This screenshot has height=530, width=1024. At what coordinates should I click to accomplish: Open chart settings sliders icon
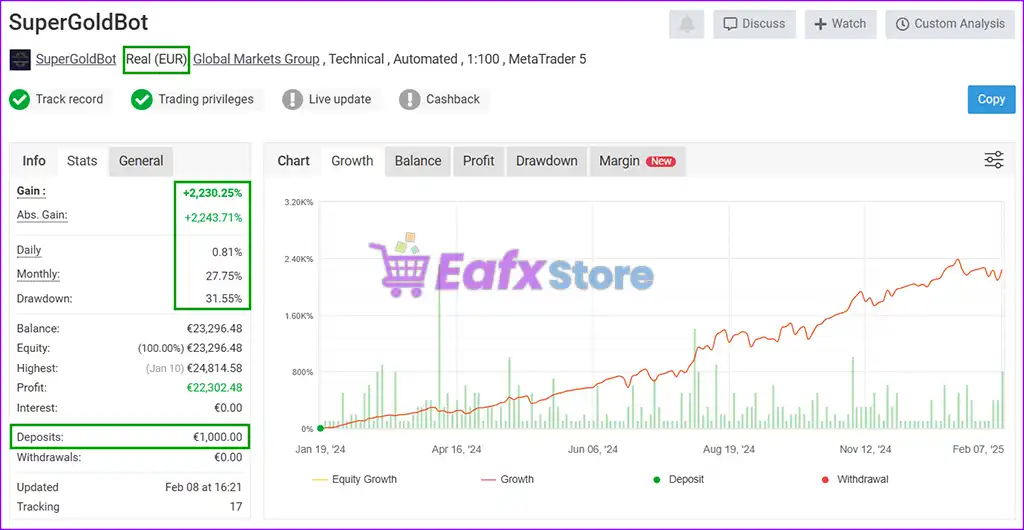993,160
